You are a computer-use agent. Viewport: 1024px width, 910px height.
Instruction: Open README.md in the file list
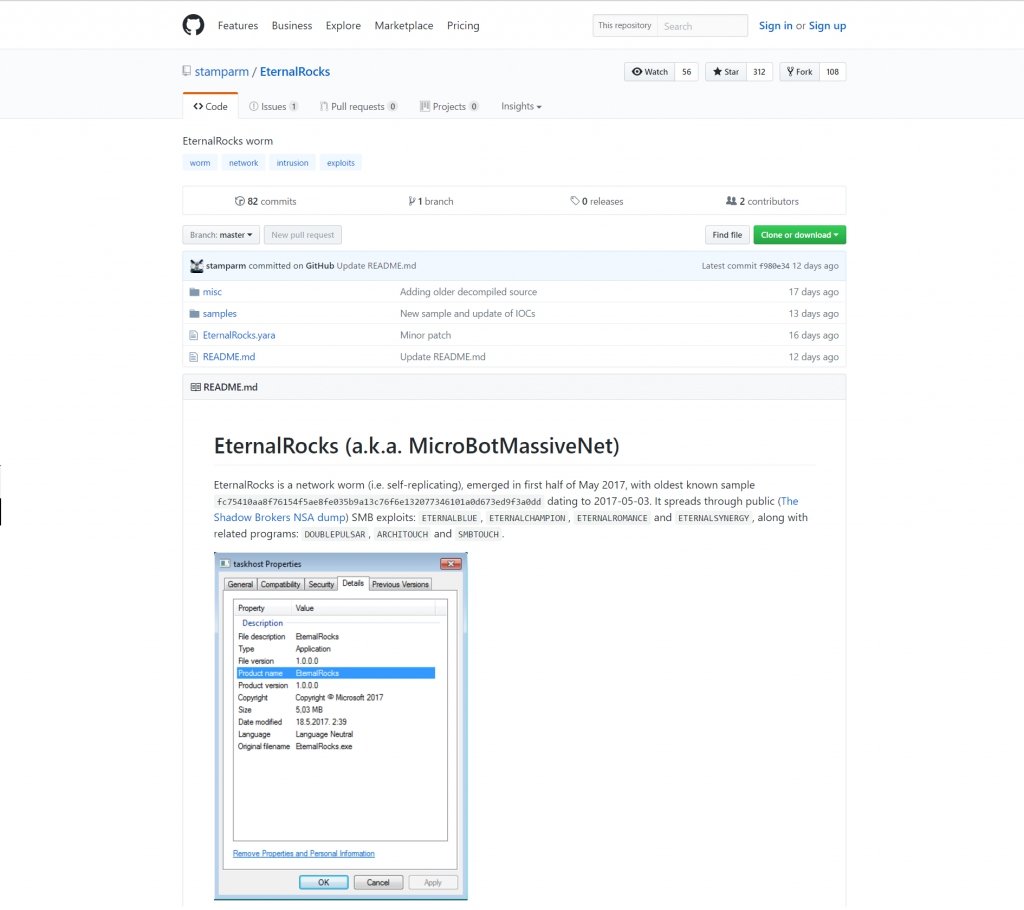point(229,357)
